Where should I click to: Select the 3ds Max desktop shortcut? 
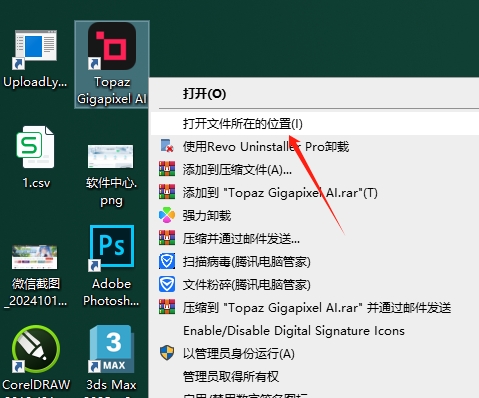click(x=112, y=349)
